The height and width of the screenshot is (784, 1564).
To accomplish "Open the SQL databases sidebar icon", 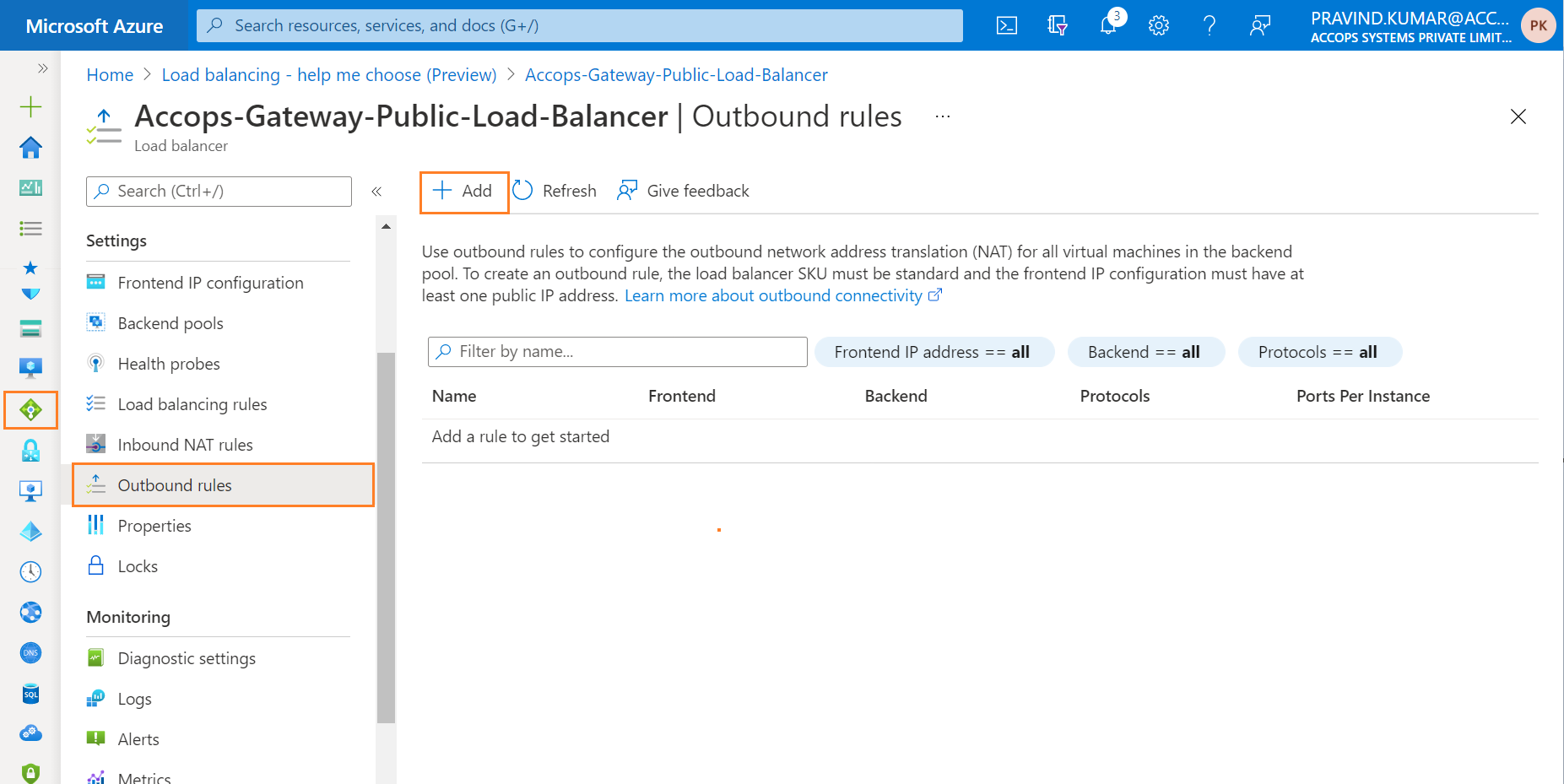I will (30, 694).
